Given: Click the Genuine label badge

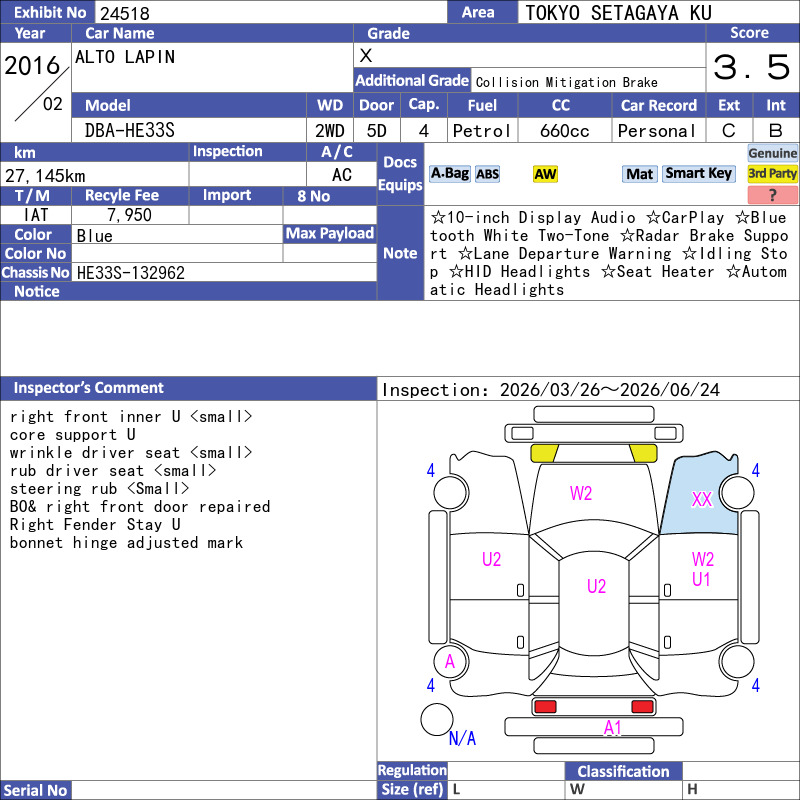Looking at the screenshot, I should 772,153.
